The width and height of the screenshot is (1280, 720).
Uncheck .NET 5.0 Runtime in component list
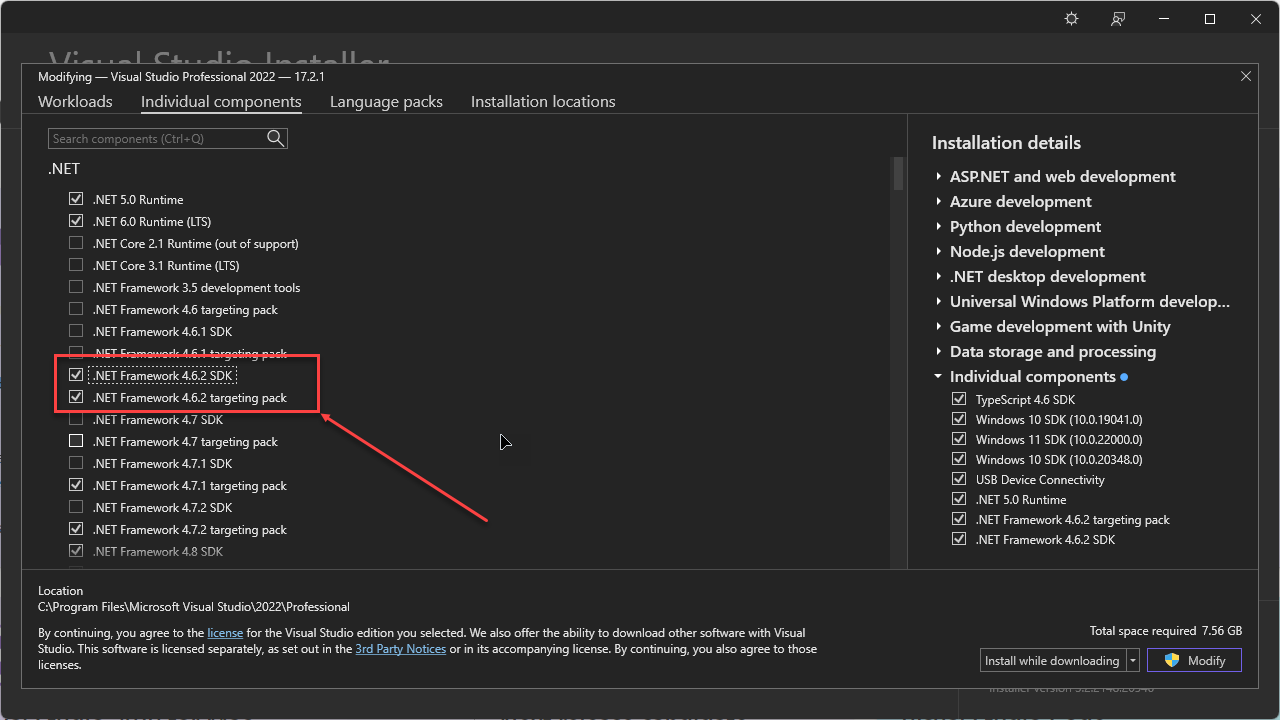(76, 199)
